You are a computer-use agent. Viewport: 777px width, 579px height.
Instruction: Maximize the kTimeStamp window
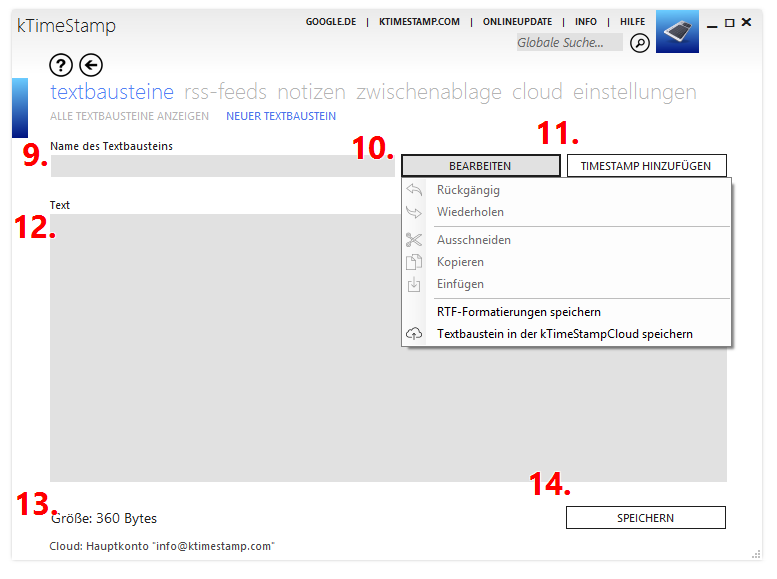coord(729,23)
